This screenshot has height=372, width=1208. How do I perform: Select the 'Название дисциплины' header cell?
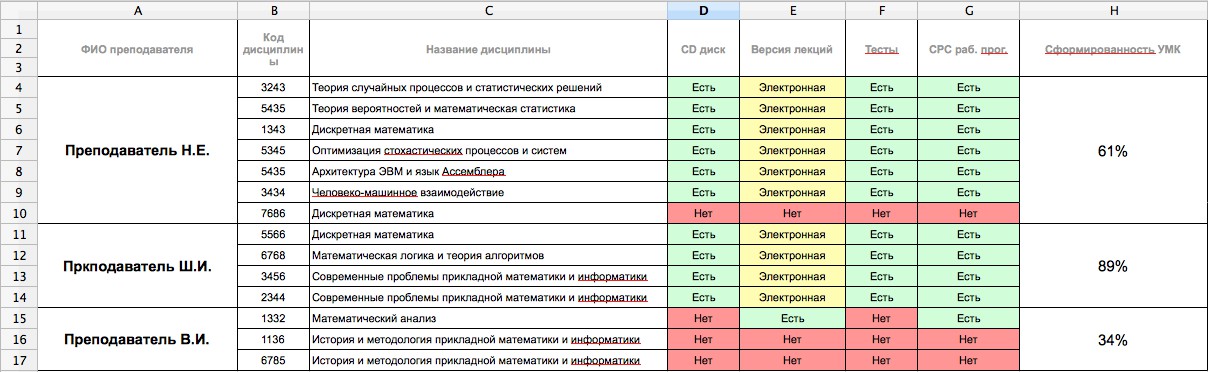click(x=488, y=48)
